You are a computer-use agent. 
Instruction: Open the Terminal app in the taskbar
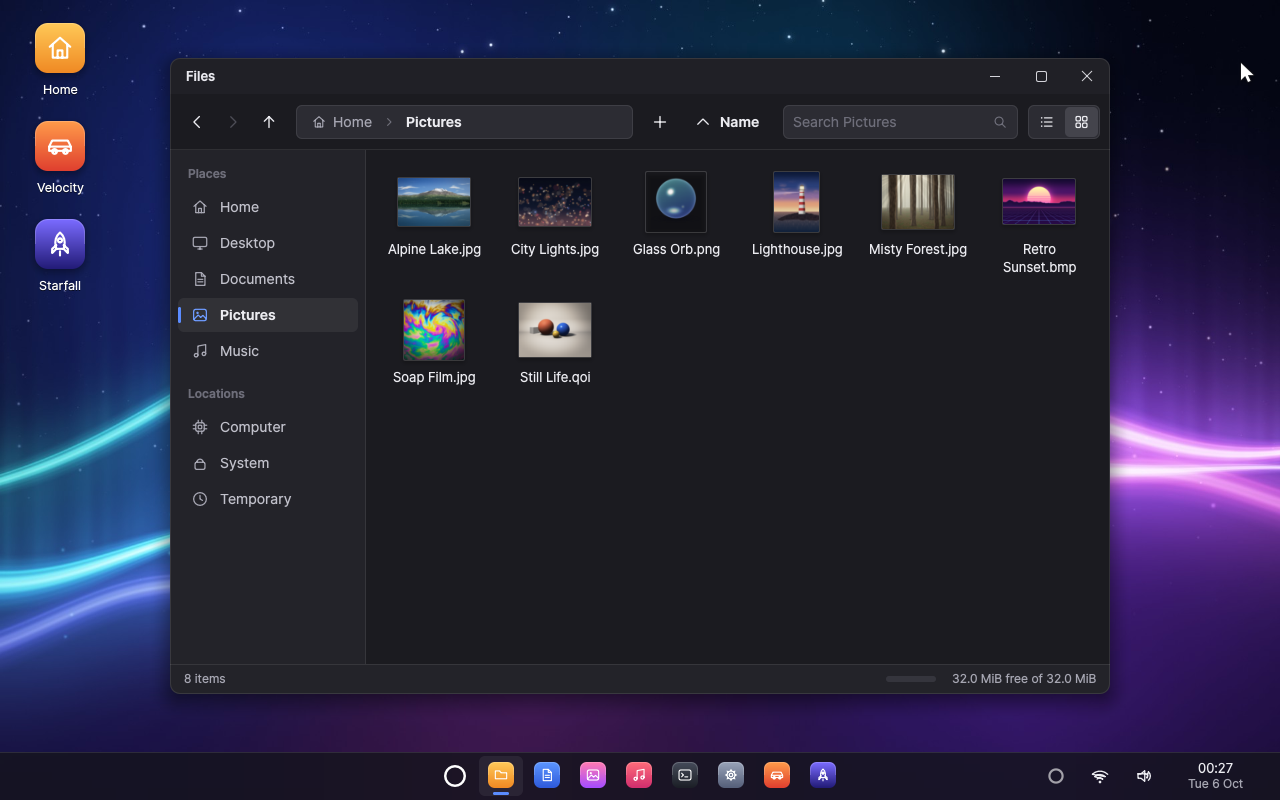coord(685,775)
